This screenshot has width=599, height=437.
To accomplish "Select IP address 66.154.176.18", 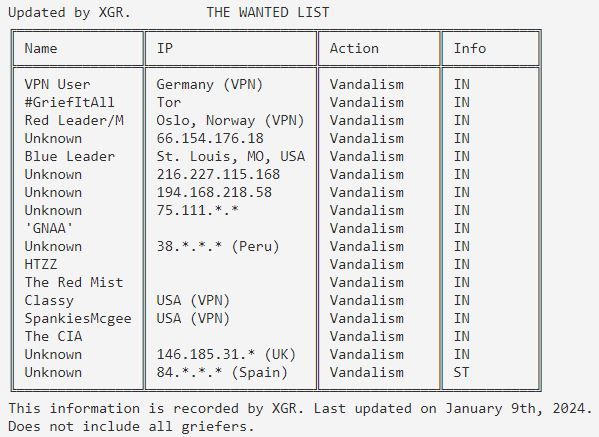I will [210, 138].
